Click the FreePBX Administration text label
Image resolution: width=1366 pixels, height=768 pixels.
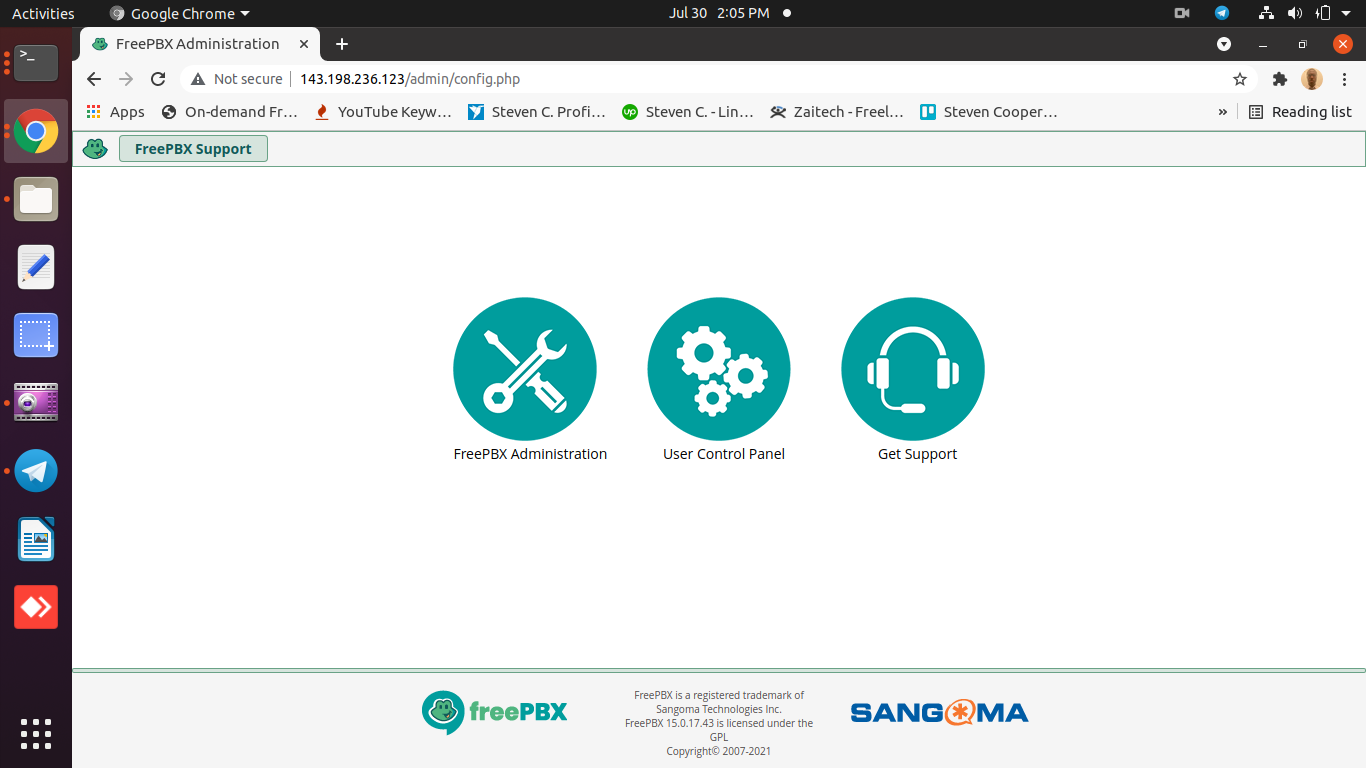[x=530, y=454]
